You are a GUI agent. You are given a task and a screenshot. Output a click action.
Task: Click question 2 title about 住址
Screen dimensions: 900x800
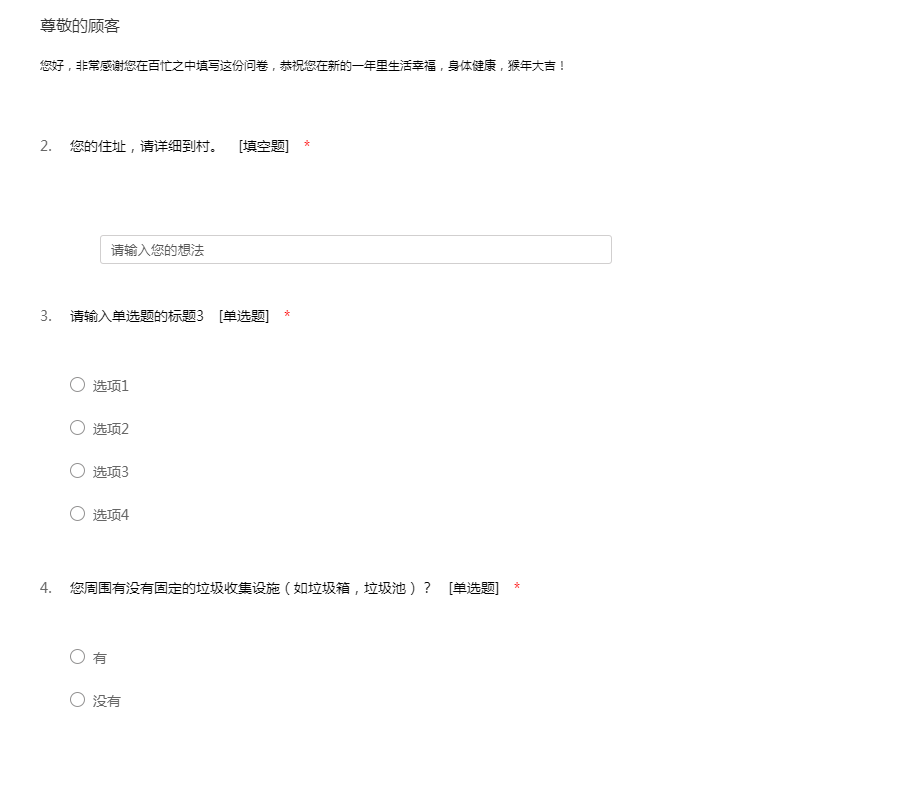144,146
